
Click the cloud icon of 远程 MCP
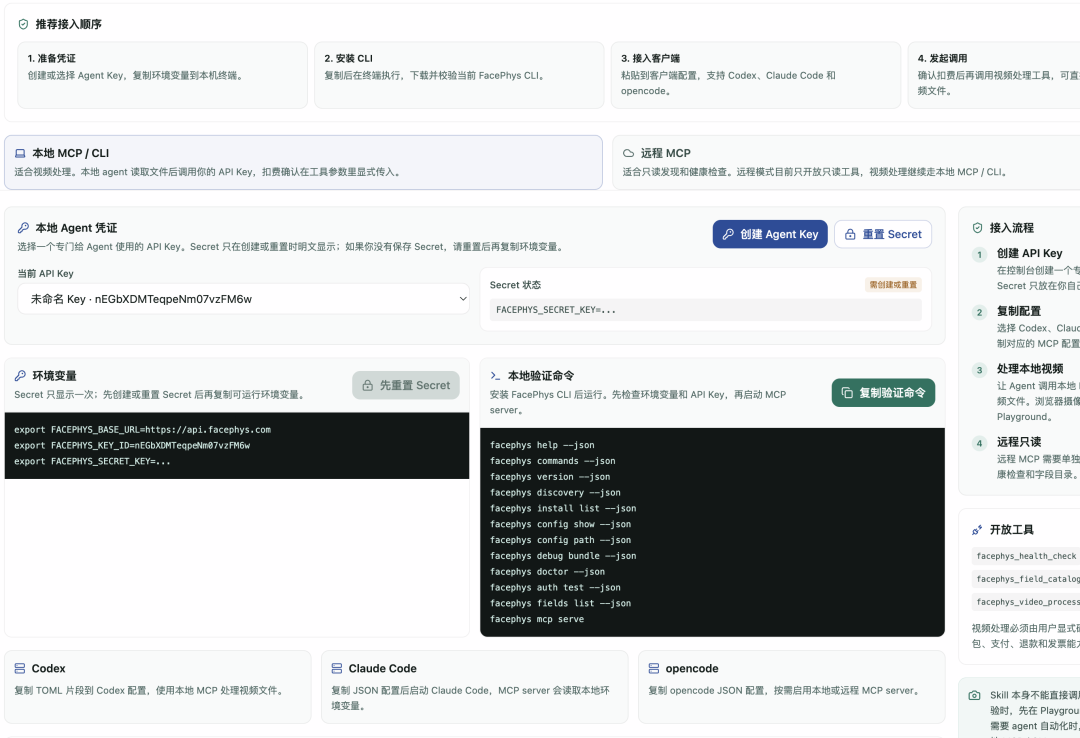(628, 153)
